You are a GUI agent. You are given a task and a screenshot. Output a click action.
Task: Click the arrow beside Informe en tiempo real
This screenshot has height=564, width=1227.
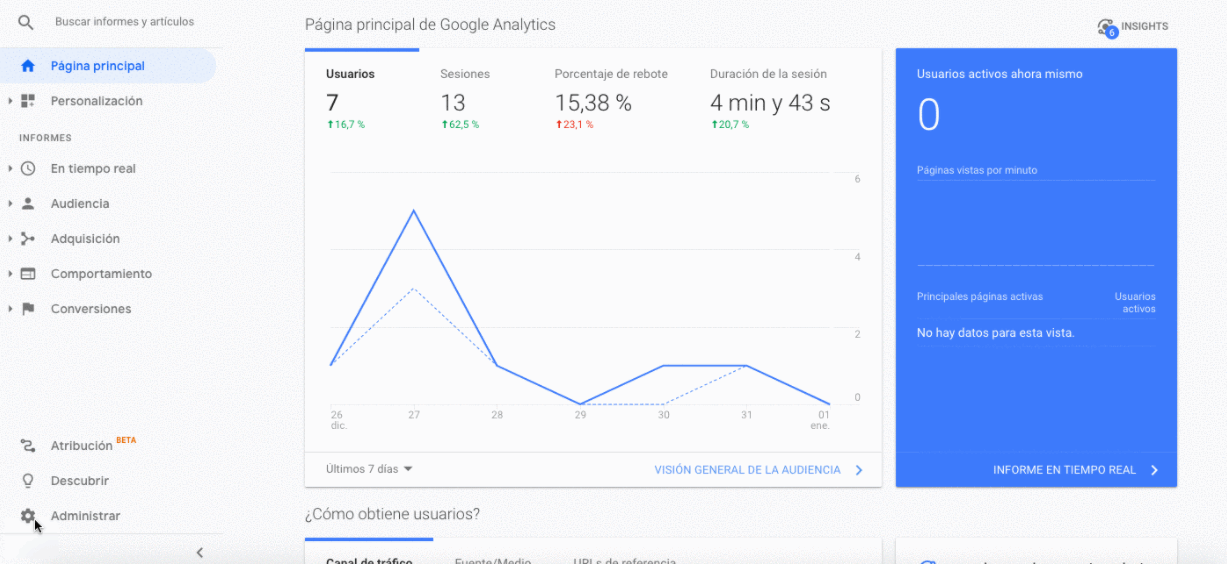point(1154,470)
